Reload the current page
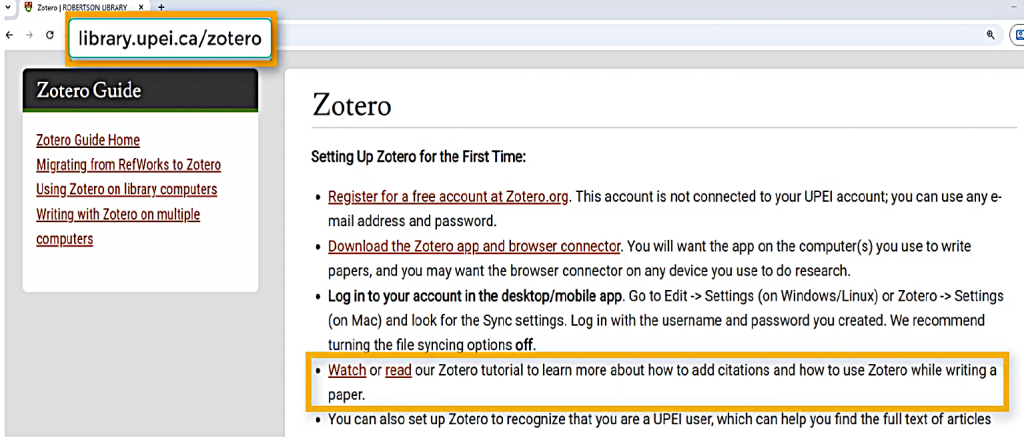The height and width of the screenshot is (438, 1024). (50, 34)
